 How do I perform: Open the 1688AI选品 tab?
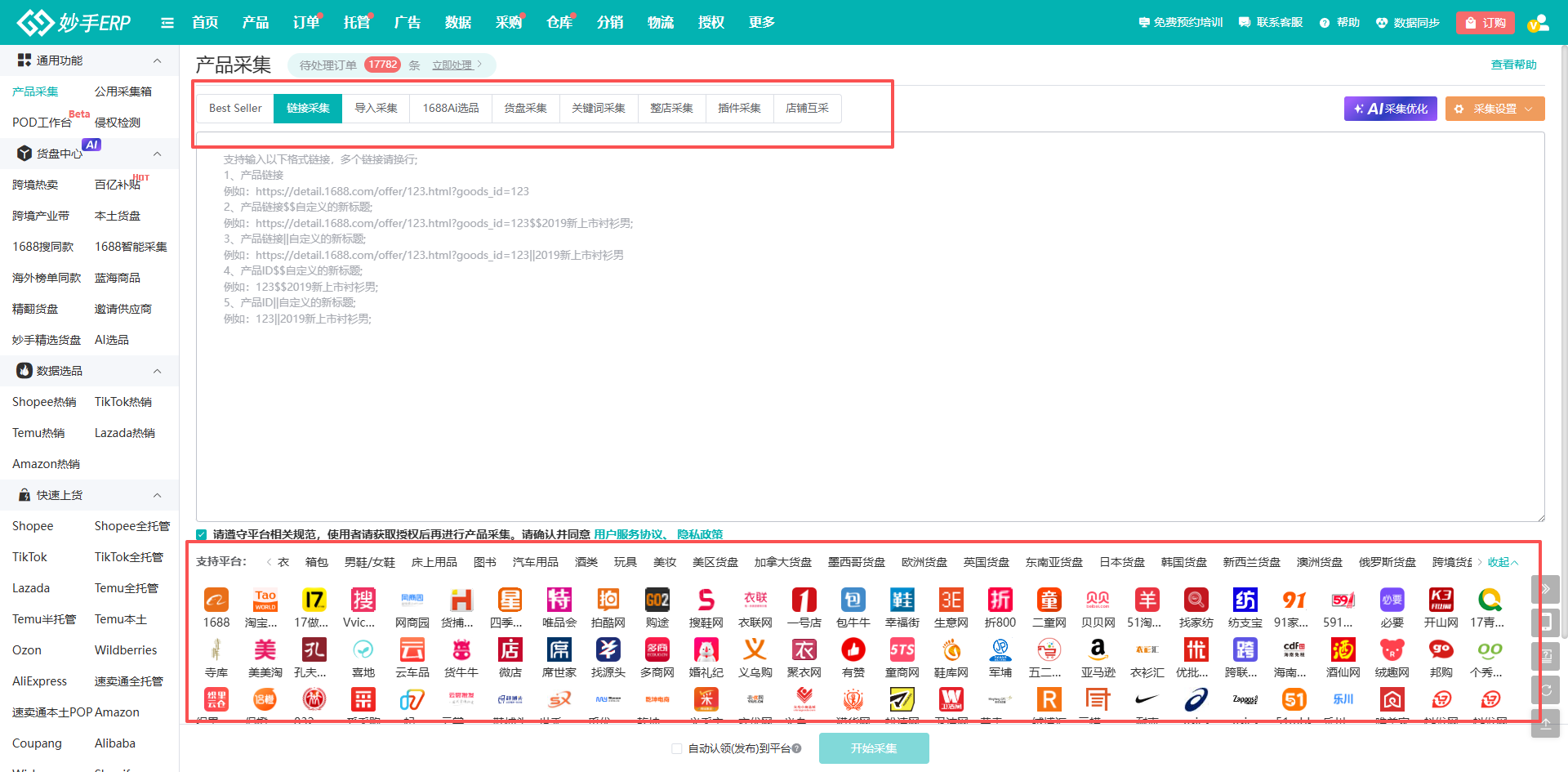451,108
